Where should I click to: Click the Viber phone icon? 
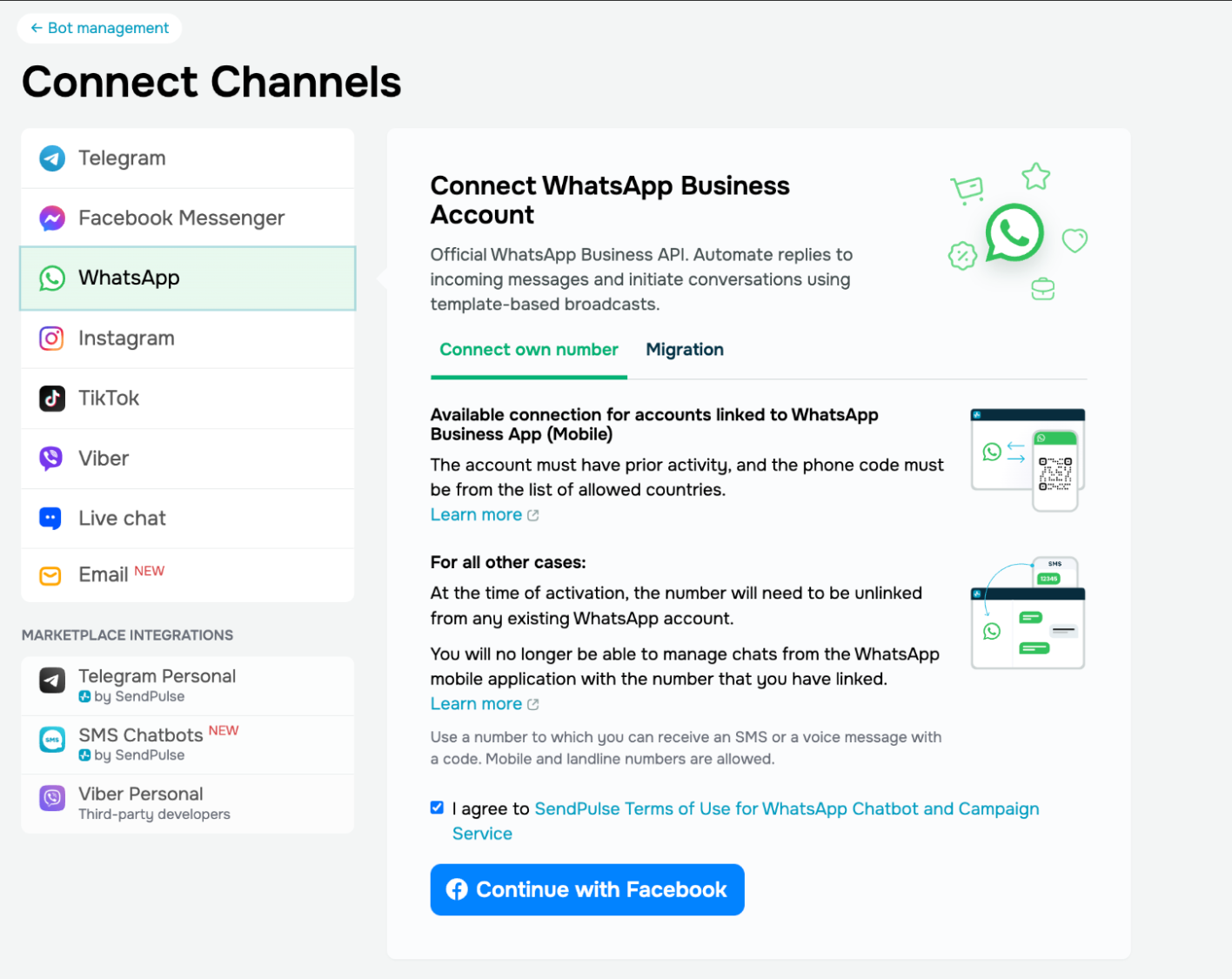point(52,458)
